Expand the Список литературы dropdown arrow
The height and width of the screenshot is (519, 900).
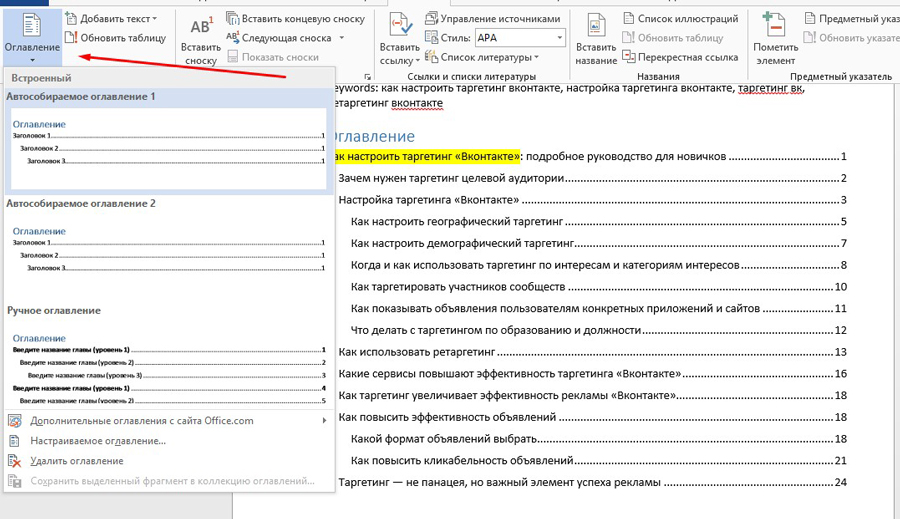pos(537,57)
